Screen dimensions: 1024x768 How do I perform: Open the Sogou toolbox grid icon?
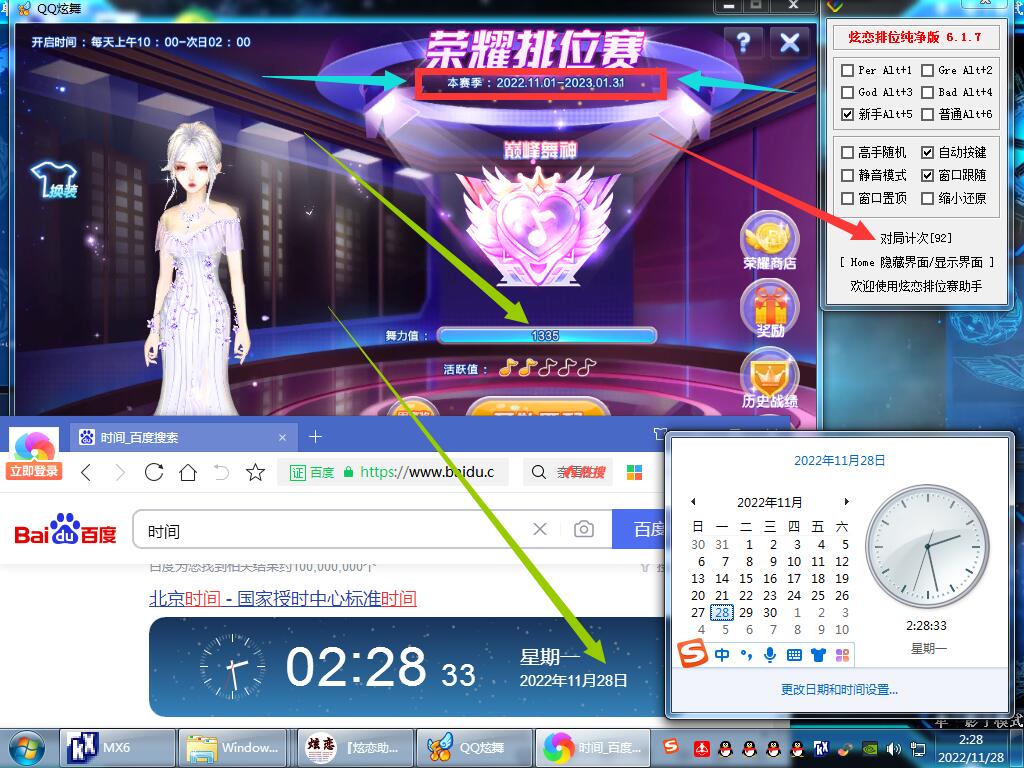pyautogui.click(x=842, y=654)
